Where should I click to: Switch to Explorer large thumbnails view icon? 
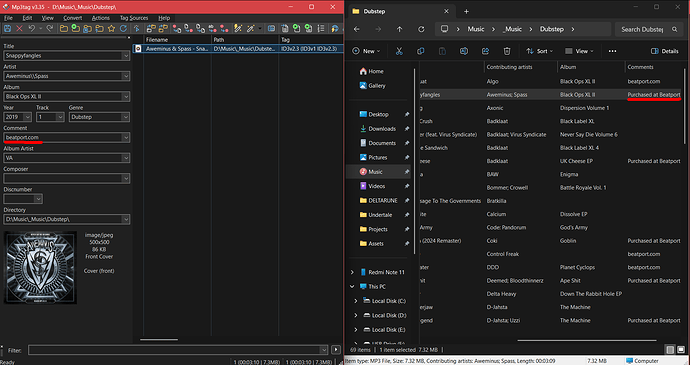(x=682, y=350)
